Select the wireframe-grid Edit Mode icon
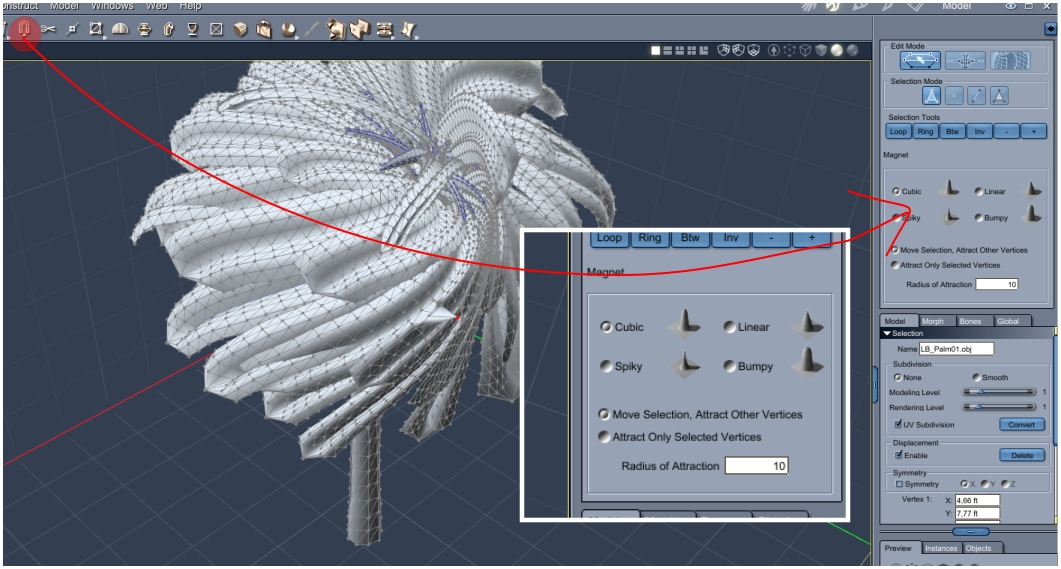Image resolution: width=1061 pixels, height=569 pixels. (1010, 60)
